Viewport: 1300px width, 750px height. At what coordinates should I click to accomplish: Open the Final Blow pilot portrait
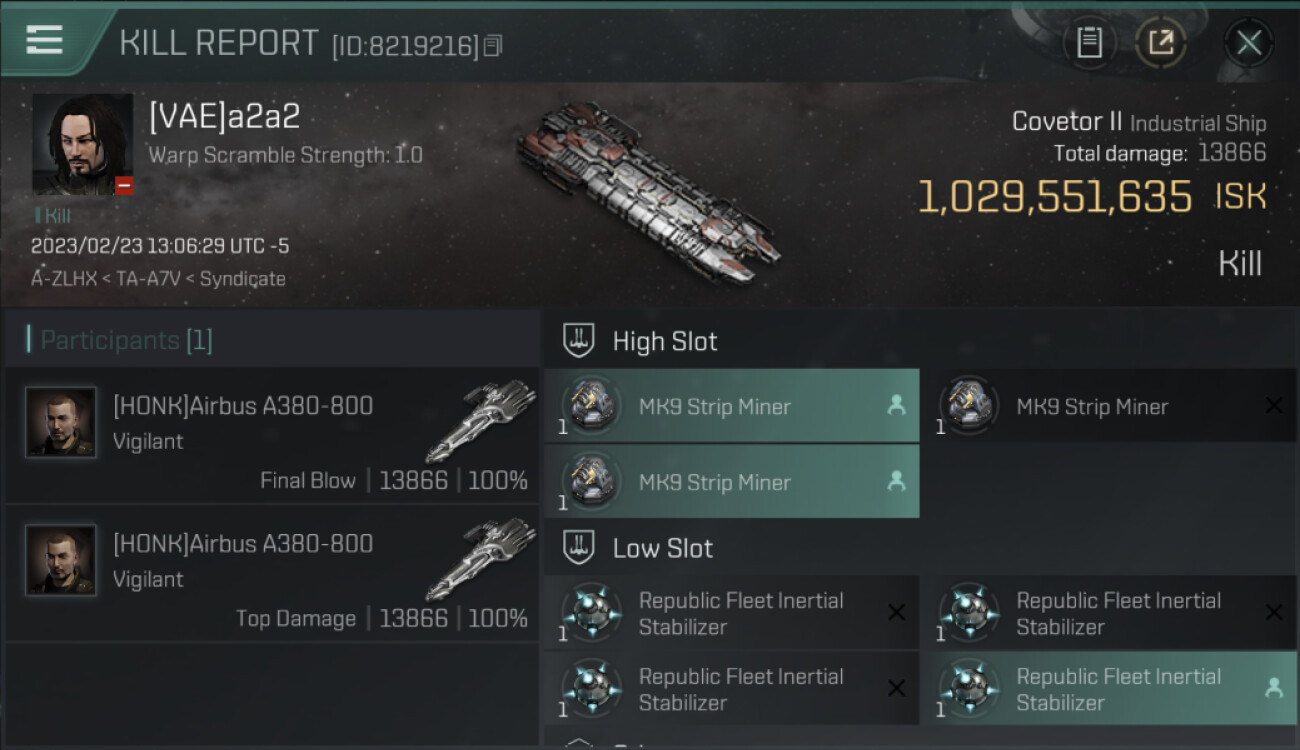pyautogui.click(x=61, y=422)
